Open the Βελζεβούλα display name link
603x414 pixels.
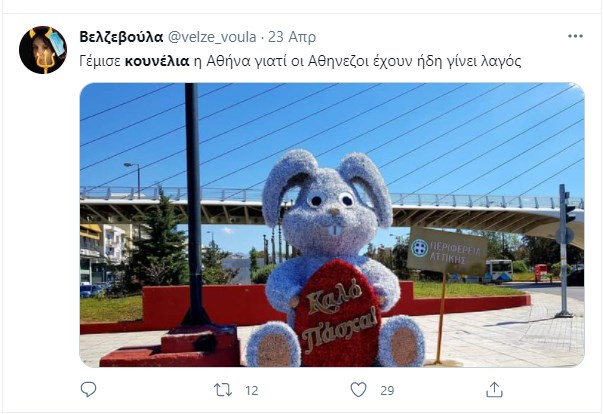tap(121, 37)
